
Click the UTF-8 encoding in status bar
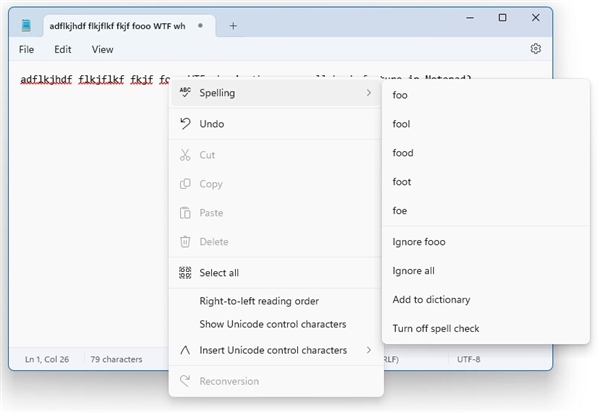[x=470, y=359]
